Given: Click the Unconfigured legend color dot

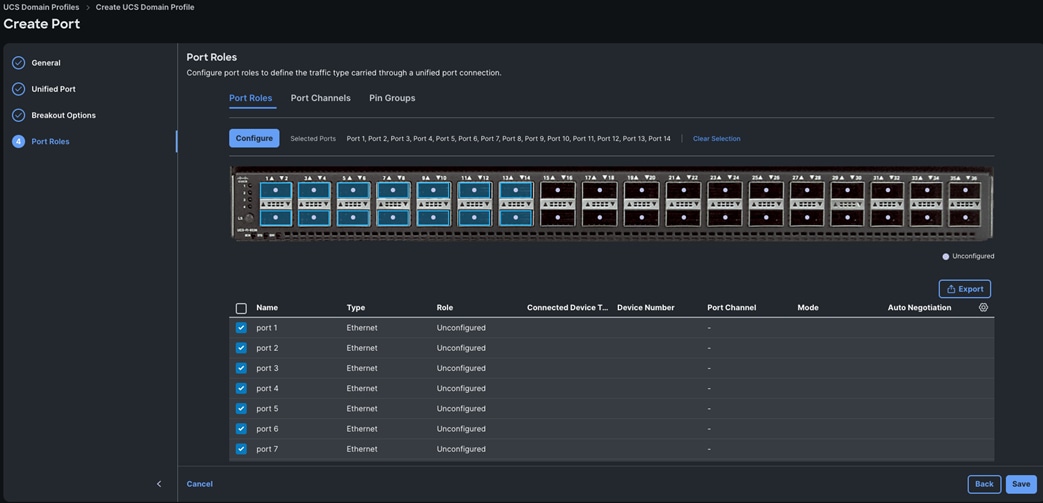Looking at the screenshot, I should pyautogui.click(x=946, y=256).
